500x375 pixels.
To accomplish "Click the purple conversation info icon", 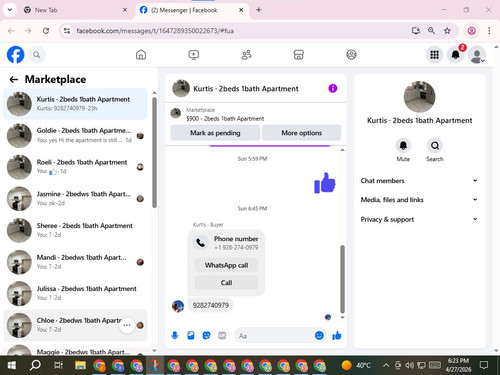I will click(x=333, y=88).
